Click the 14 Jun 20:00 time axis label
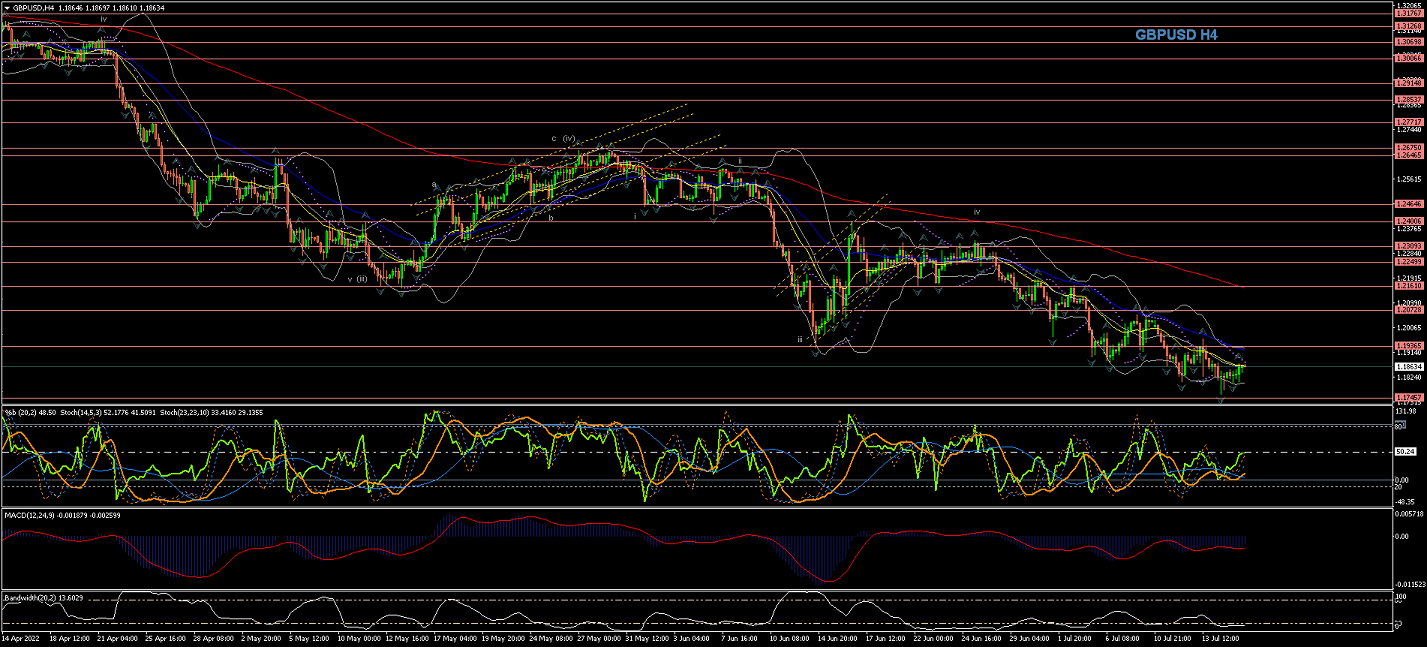 pyautogui.click(x=834, y=636)
